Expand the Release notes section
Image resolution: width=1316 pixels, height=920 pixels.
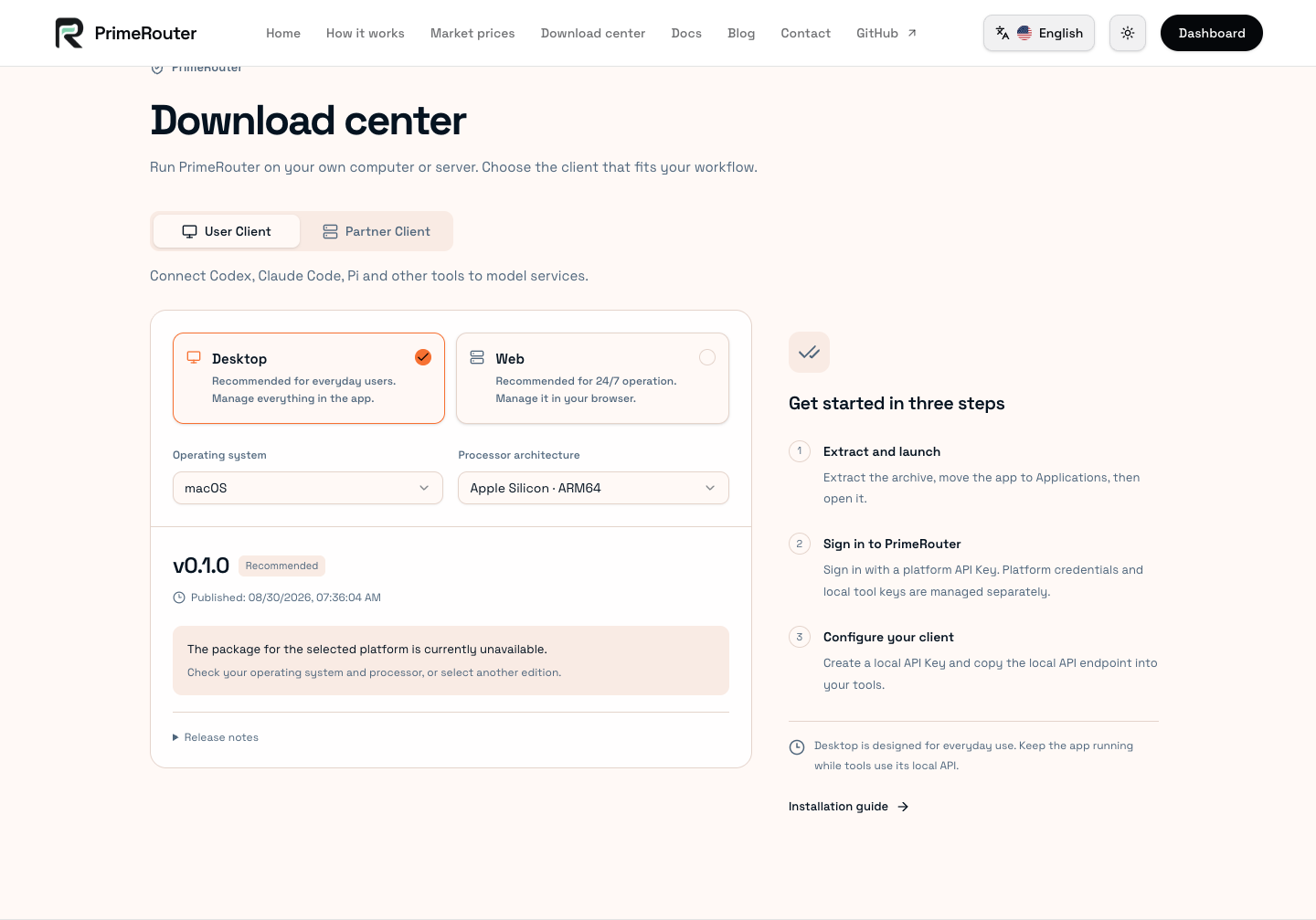tap(216, 737)
